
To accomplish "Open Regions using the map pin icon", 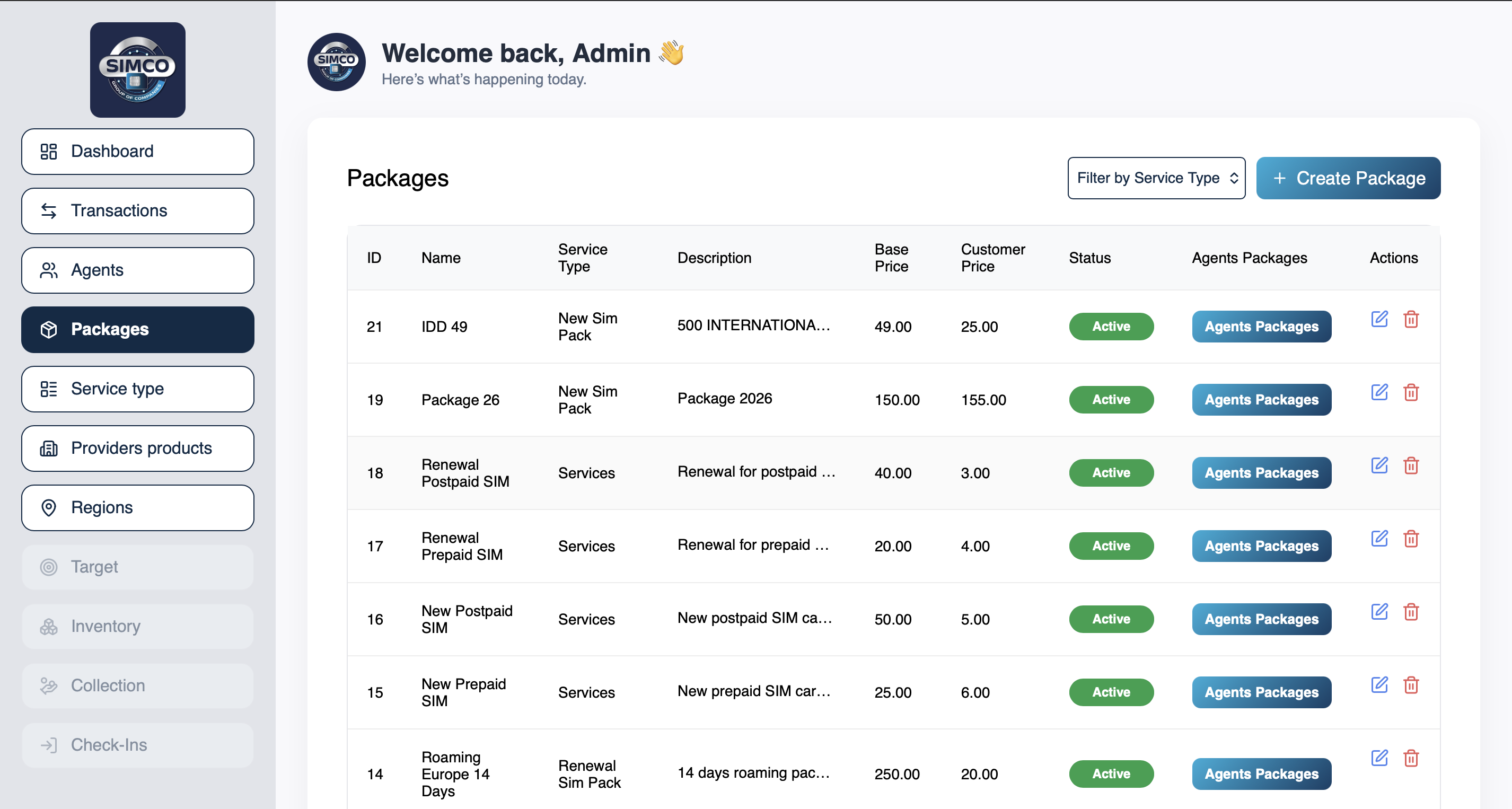I will [x=48, y=507].
